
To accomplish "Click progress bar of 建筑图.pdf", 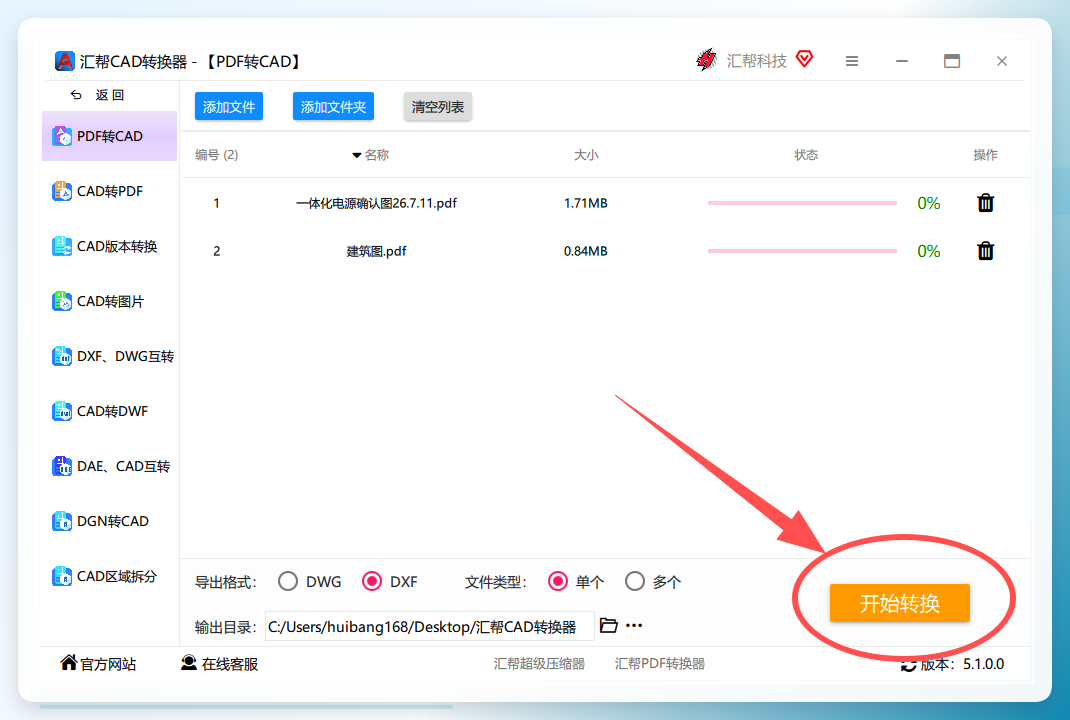I will [802, 251].
